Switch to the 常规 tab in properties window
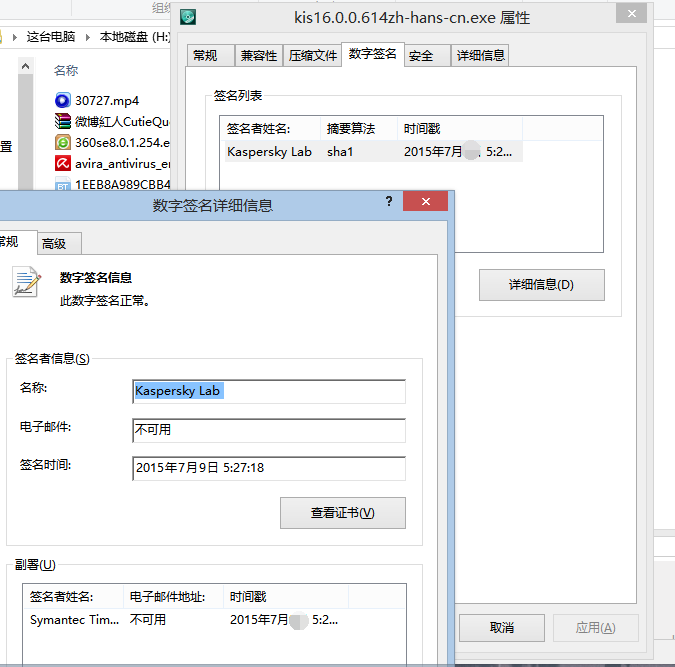The height and width of the screenshot is (667, 675). 211,56
